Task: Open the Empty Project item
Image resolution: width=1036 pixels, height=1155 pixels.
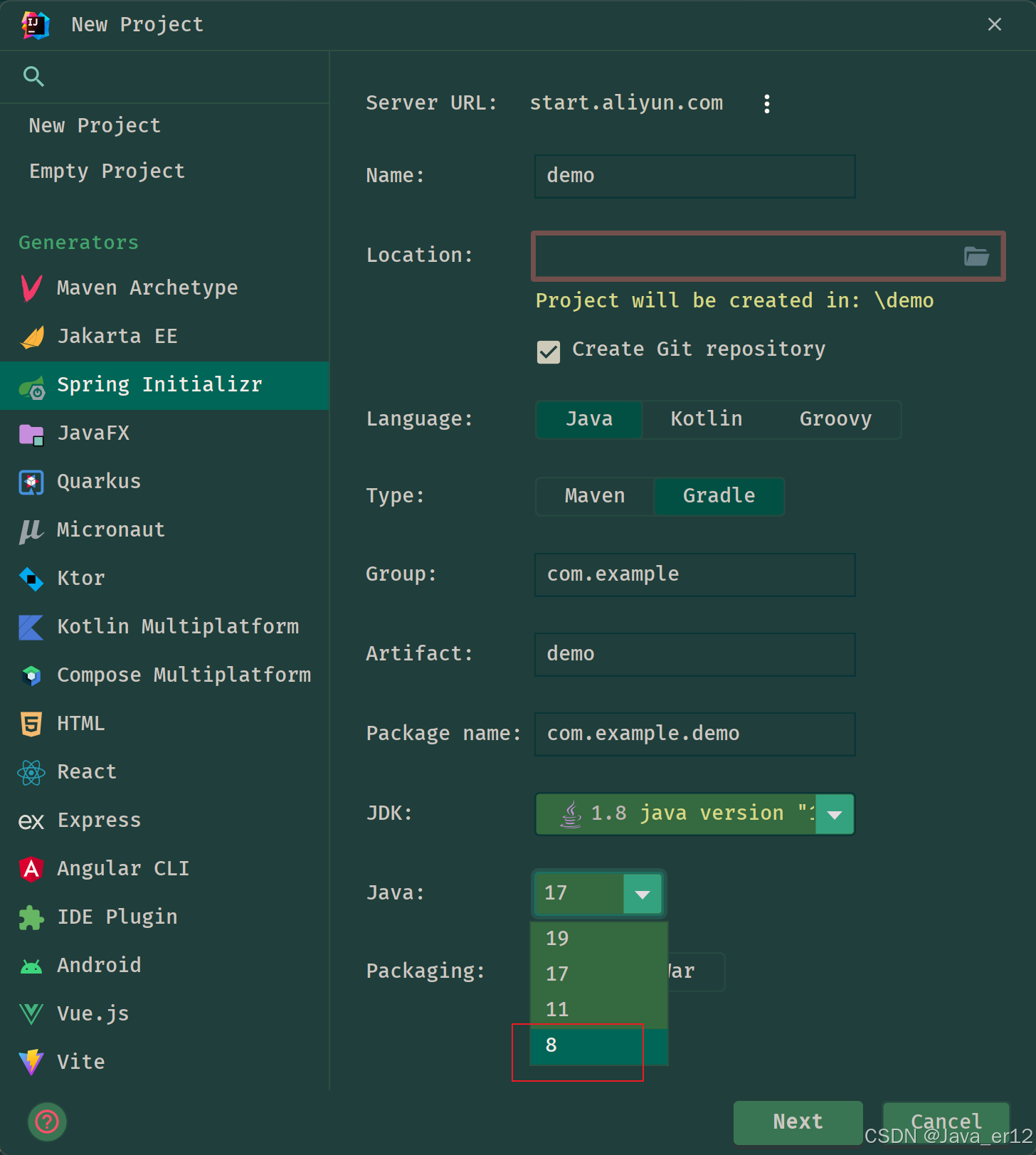Action: (107, 172)
